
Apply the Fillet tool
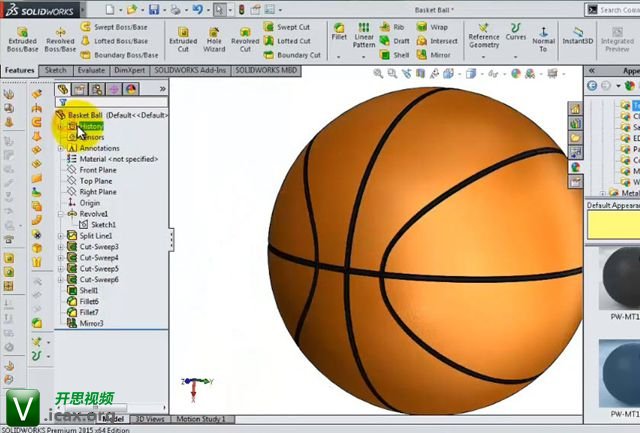pos(338,38)
